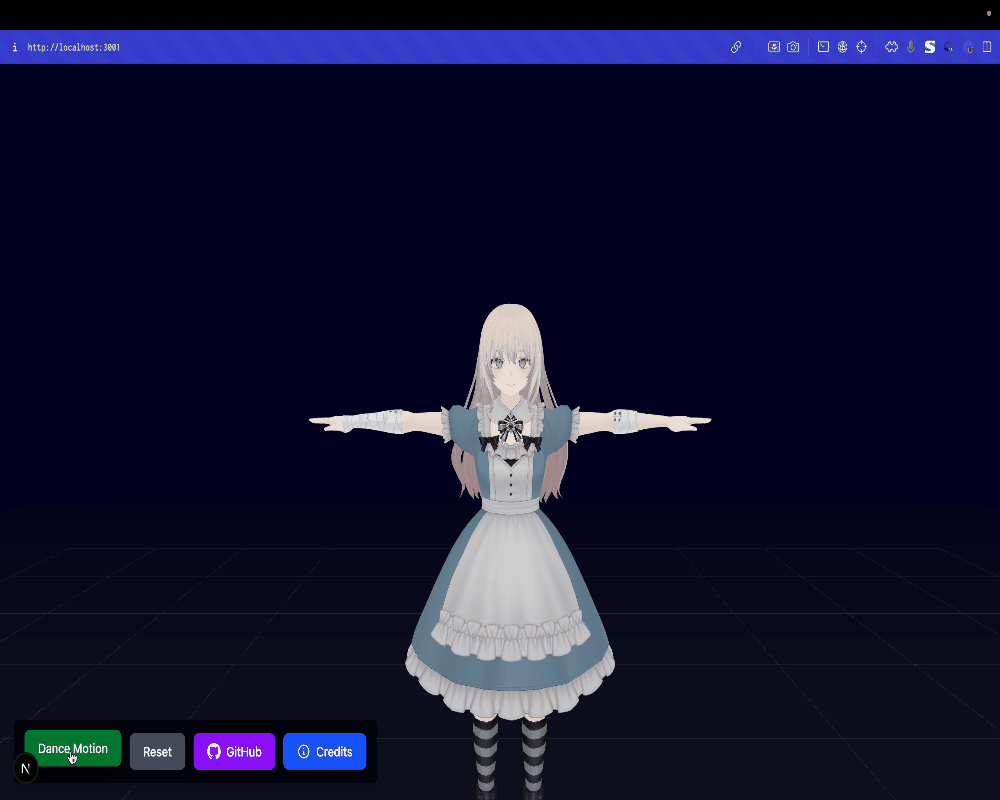Start the Dance Motion
Screen dimensions: 1000x800
click(72, 748)
